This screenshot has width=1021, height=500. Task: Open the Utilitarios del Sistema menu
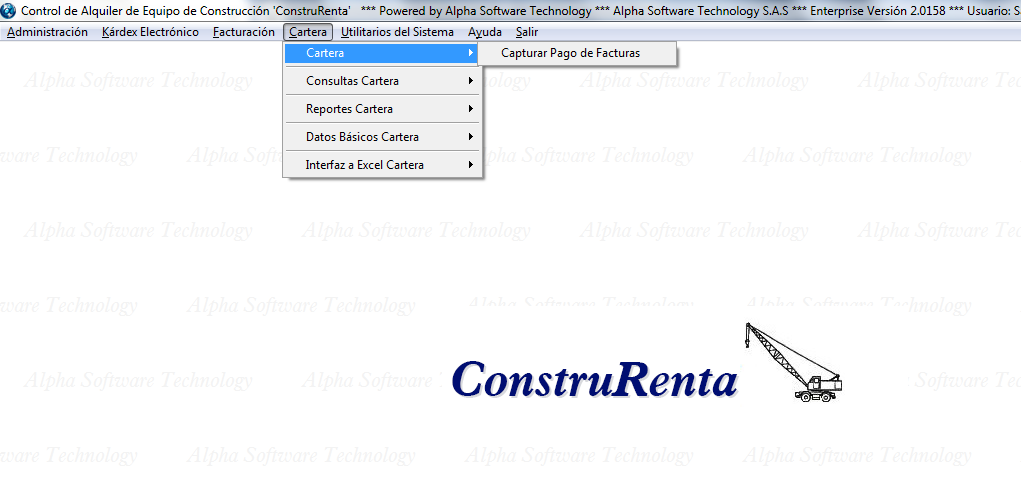click(x=397, y=32)
